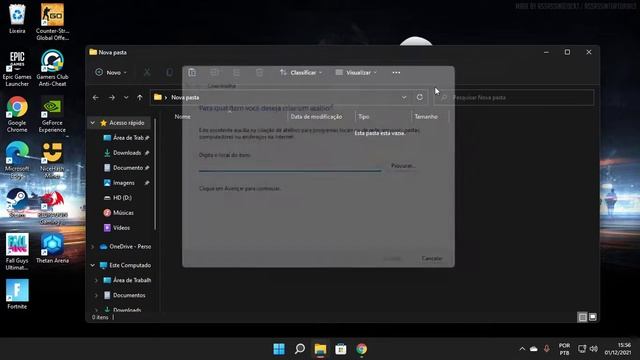Screen dimensions: 640x360
Task: Open the three-dots more options menu
Action: point(396,73)
